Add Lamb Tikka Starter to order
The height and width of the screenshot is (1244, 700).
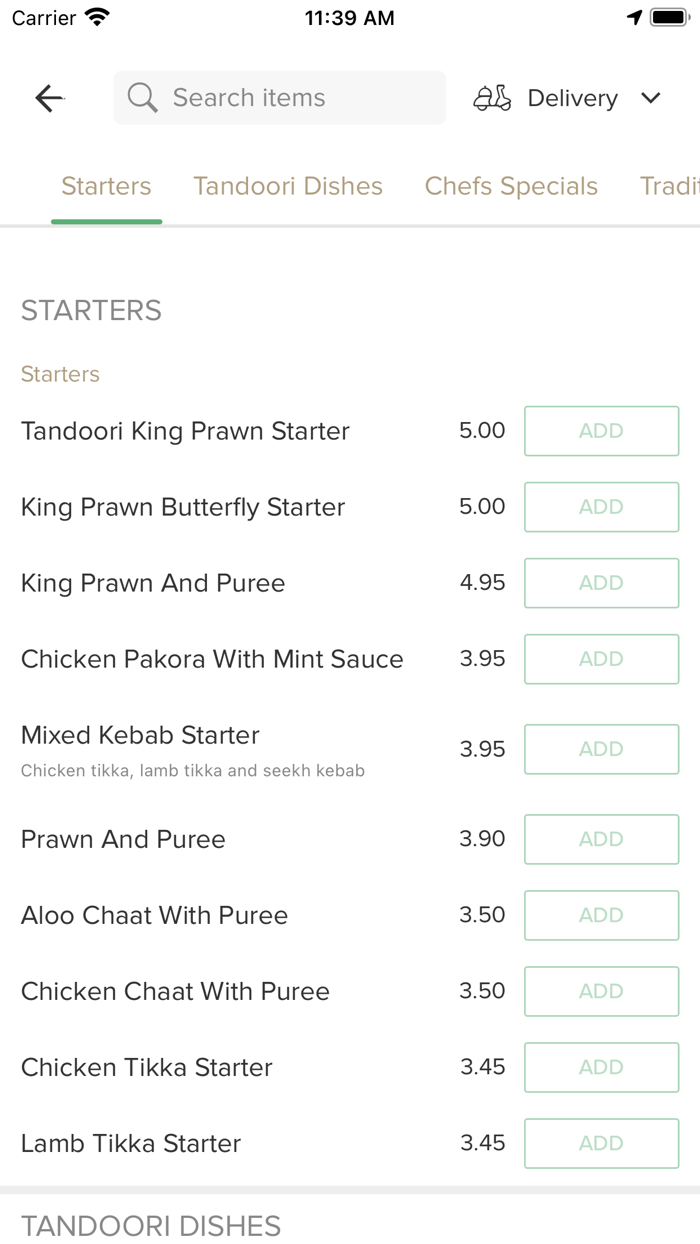pos(601,1143)
